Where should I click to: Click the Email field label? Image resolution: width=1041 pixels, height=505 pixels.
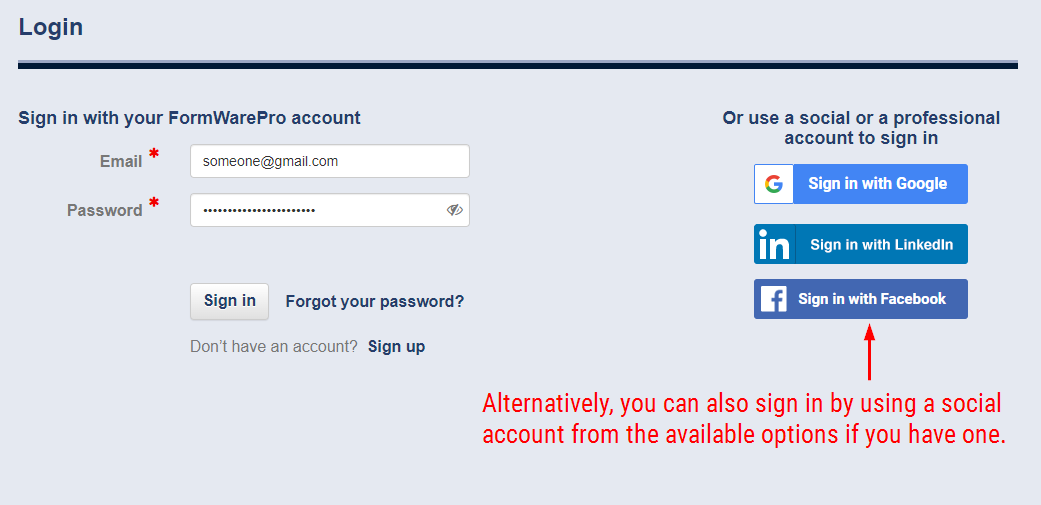tap(121, 161)
